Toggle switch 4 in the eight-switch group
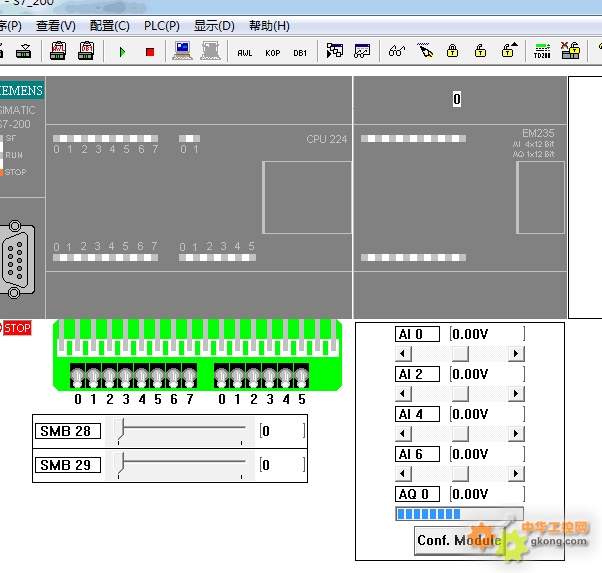 tap(142, 376)
